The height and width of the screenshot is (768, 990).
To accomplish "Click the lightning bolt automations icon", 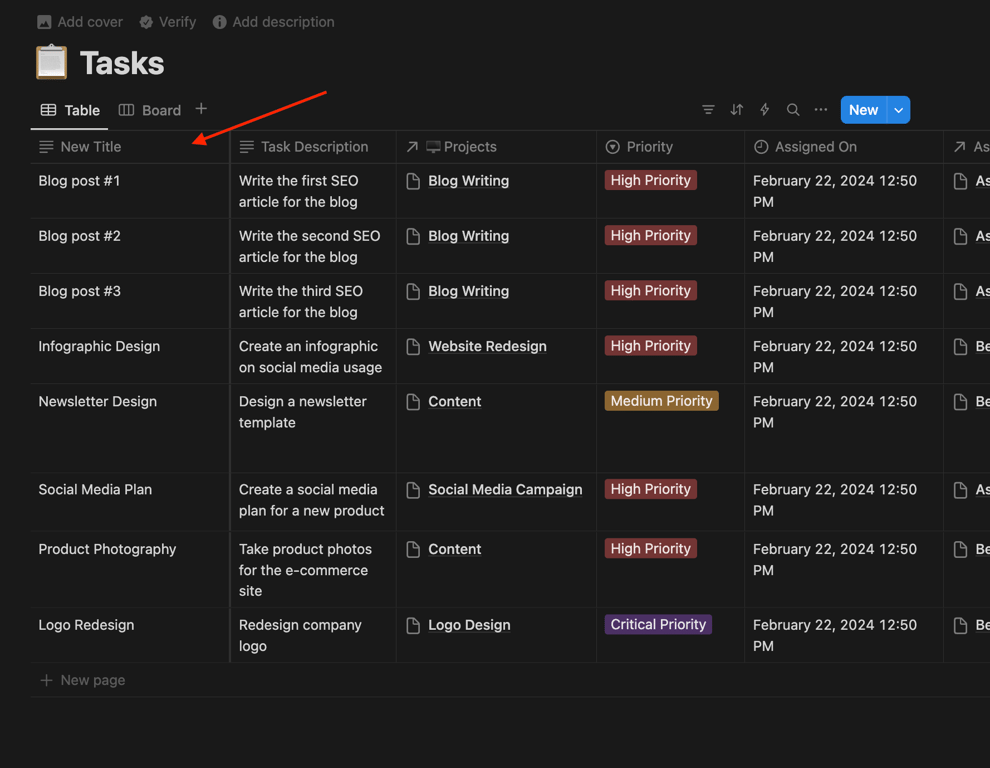I will coord(765,110).
